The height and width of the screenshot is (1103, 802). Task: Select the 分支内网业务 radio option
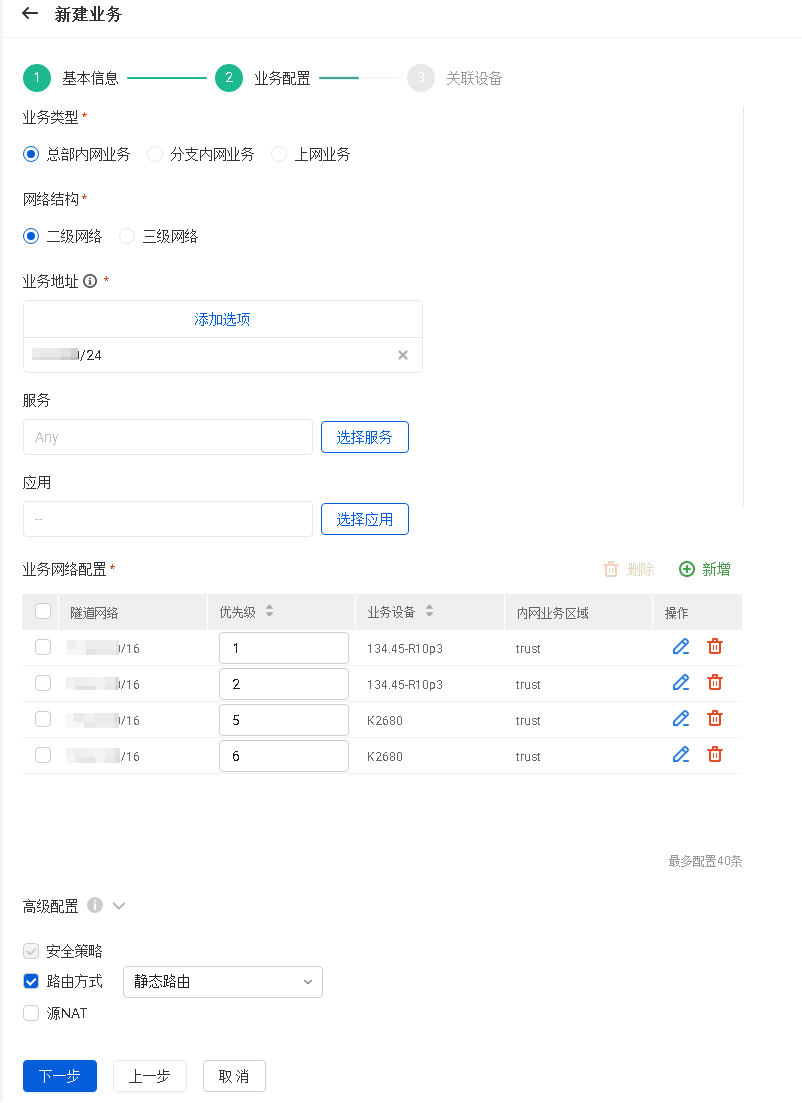point(155,154)
